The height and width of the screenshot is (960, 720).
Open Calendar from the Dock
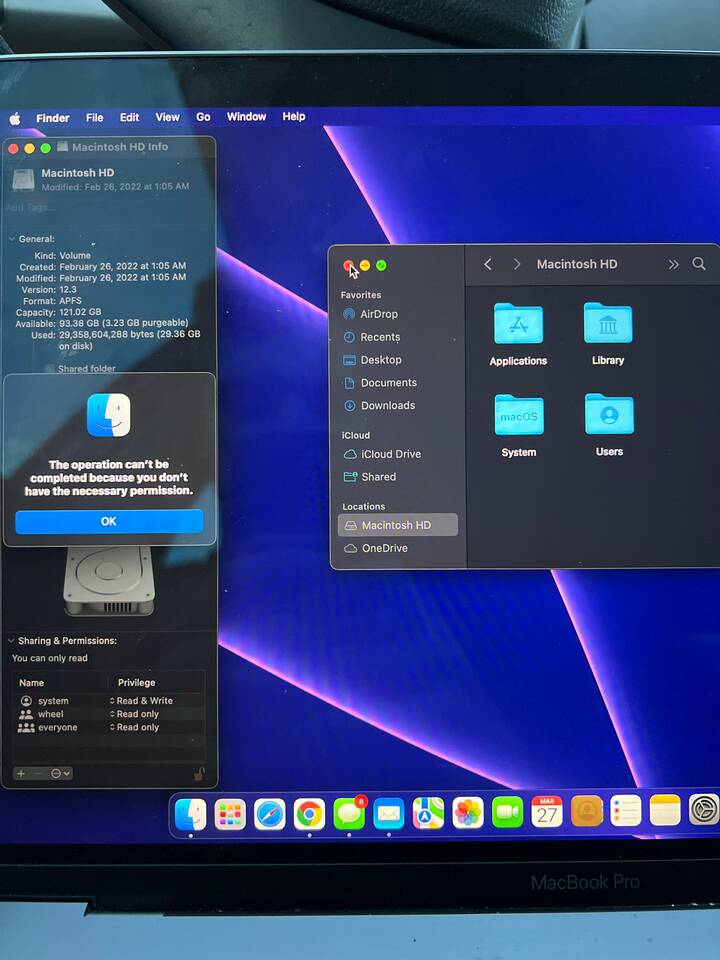(547, 811)
